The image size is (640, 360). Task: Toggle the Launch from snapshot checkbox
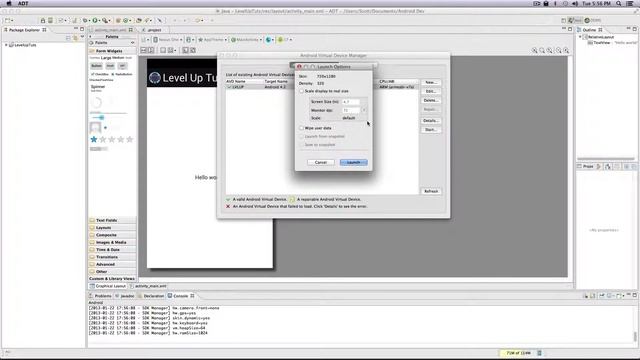[302, 136]
